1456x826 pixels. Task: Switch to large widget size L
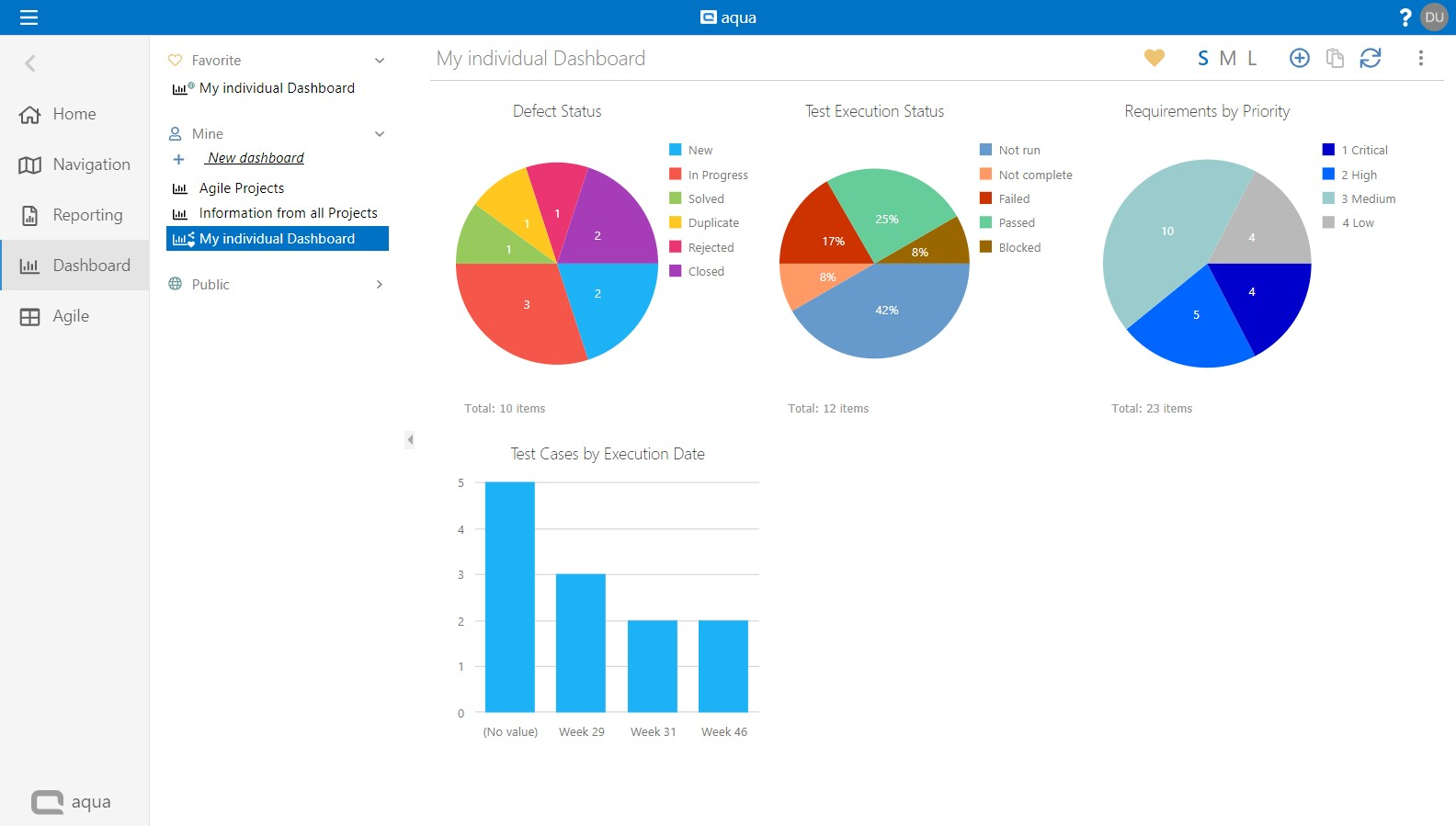coord(1252,59)
